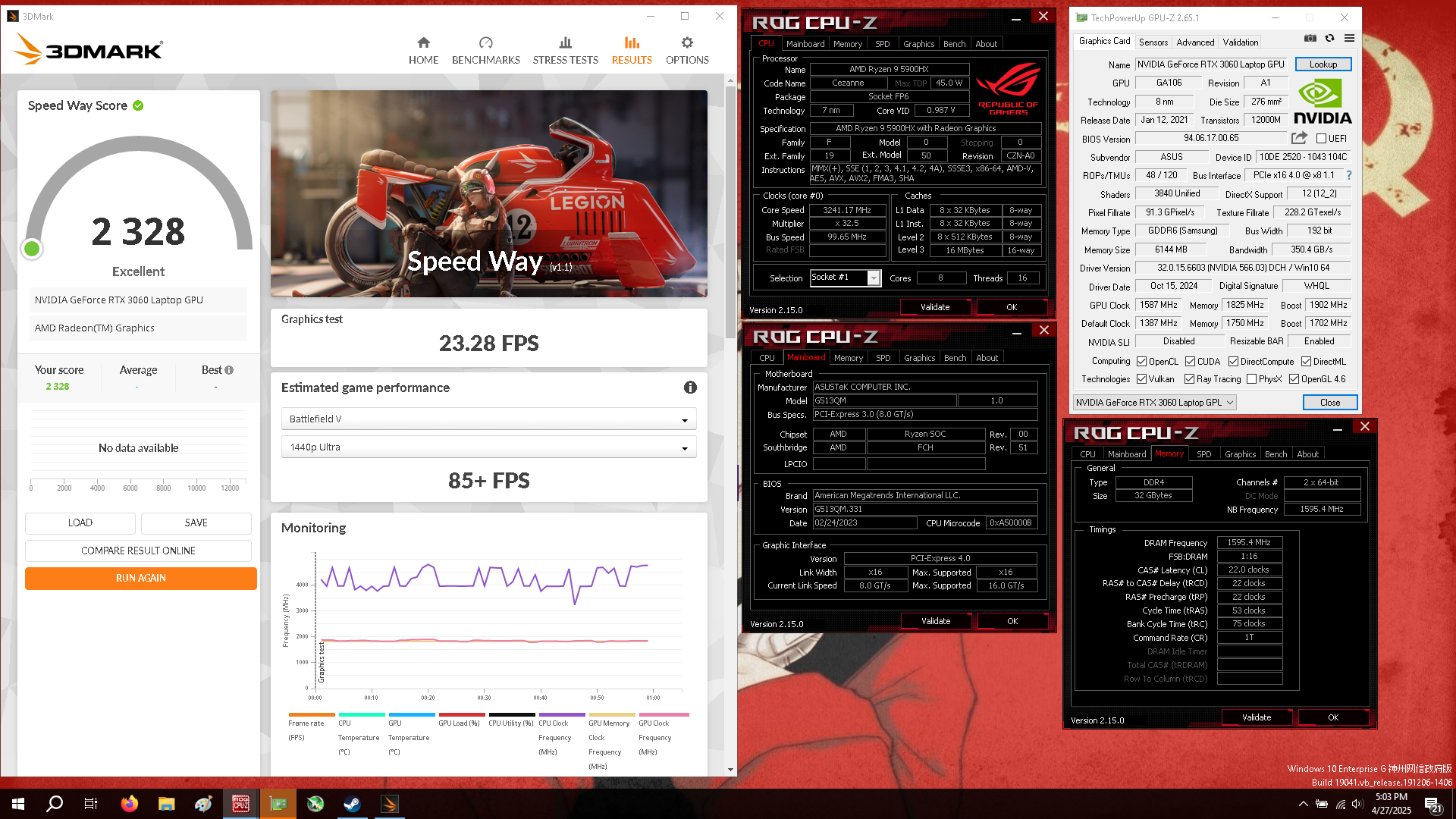Screen dimensions: 1456x819
Task: Open Steam from the taskbar
Action: pos(352,804)
